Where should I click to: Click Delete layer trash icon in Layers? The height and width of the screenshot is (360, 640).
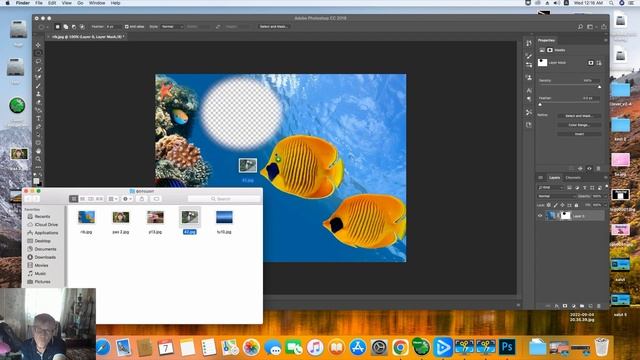(x=599, y=306)
